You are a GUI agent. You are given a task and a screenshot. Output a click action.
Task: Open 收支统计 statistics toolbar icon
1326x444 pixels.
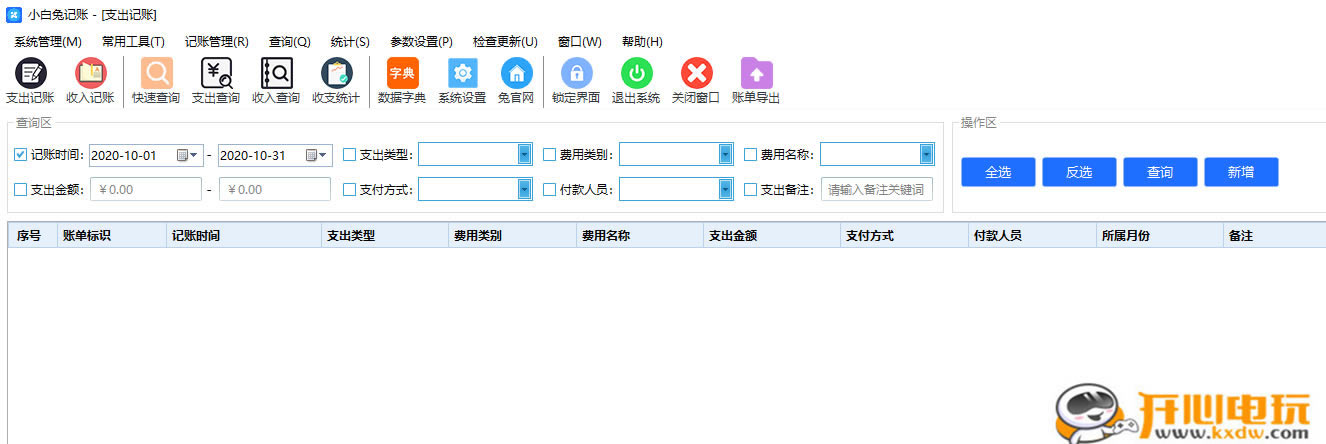[x=336, y=74]
